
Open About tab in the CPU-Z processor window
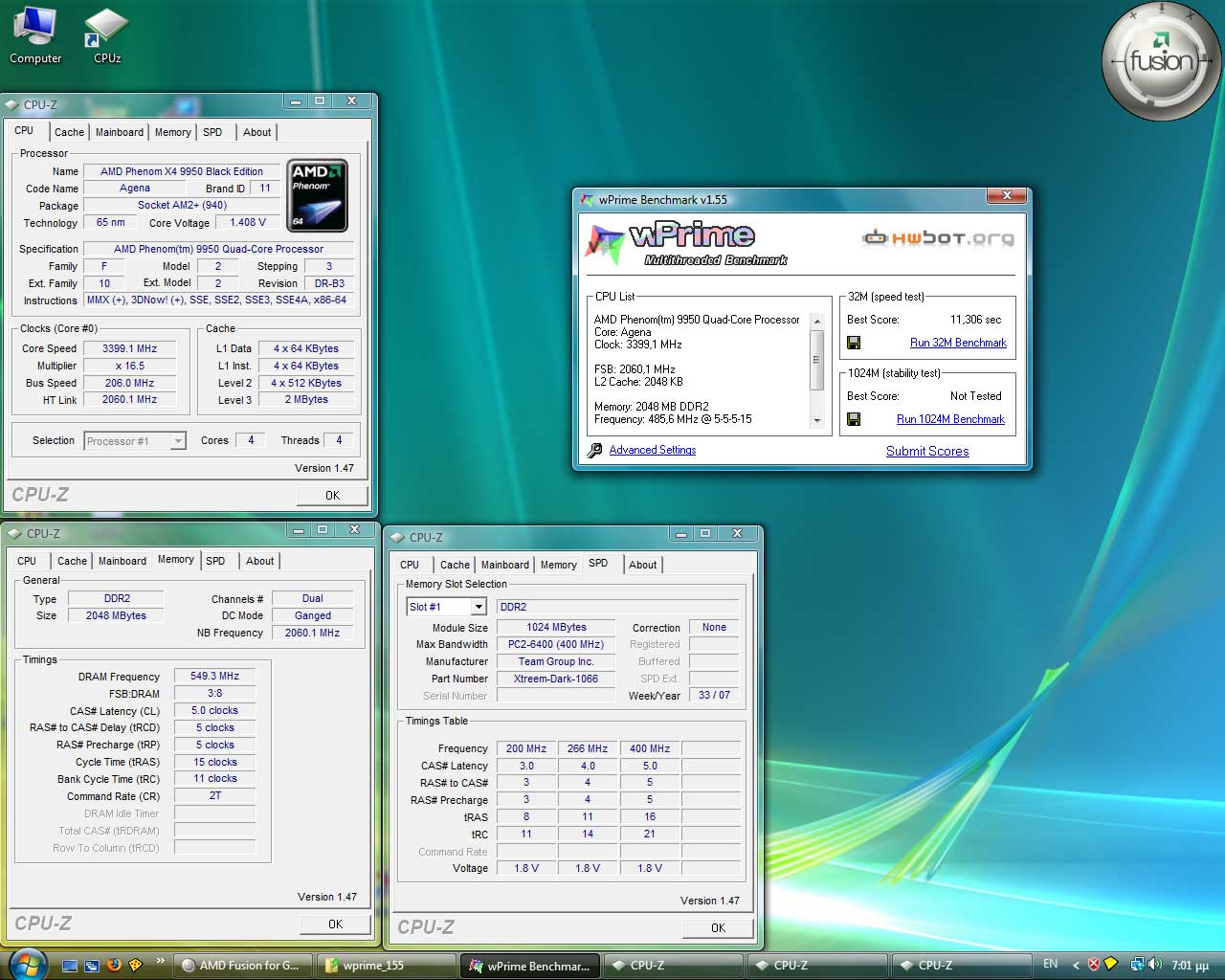pos(256,132)
